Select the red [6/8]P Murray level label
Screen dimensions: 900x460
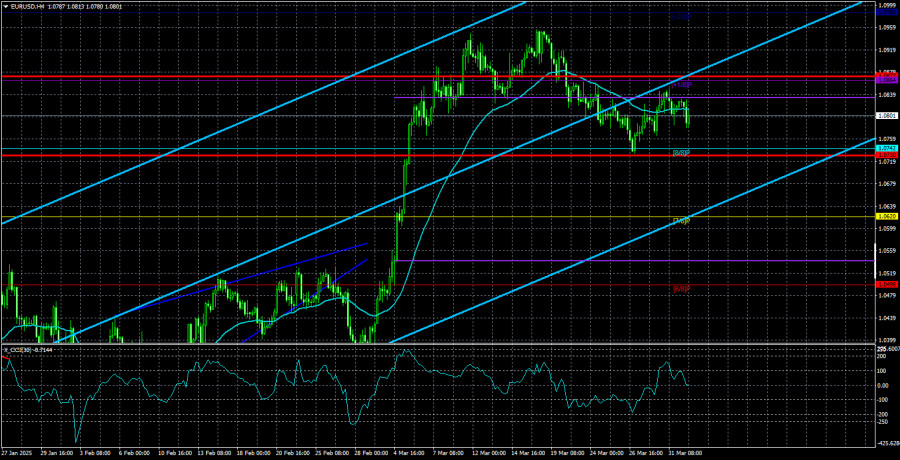coord(681,289)
